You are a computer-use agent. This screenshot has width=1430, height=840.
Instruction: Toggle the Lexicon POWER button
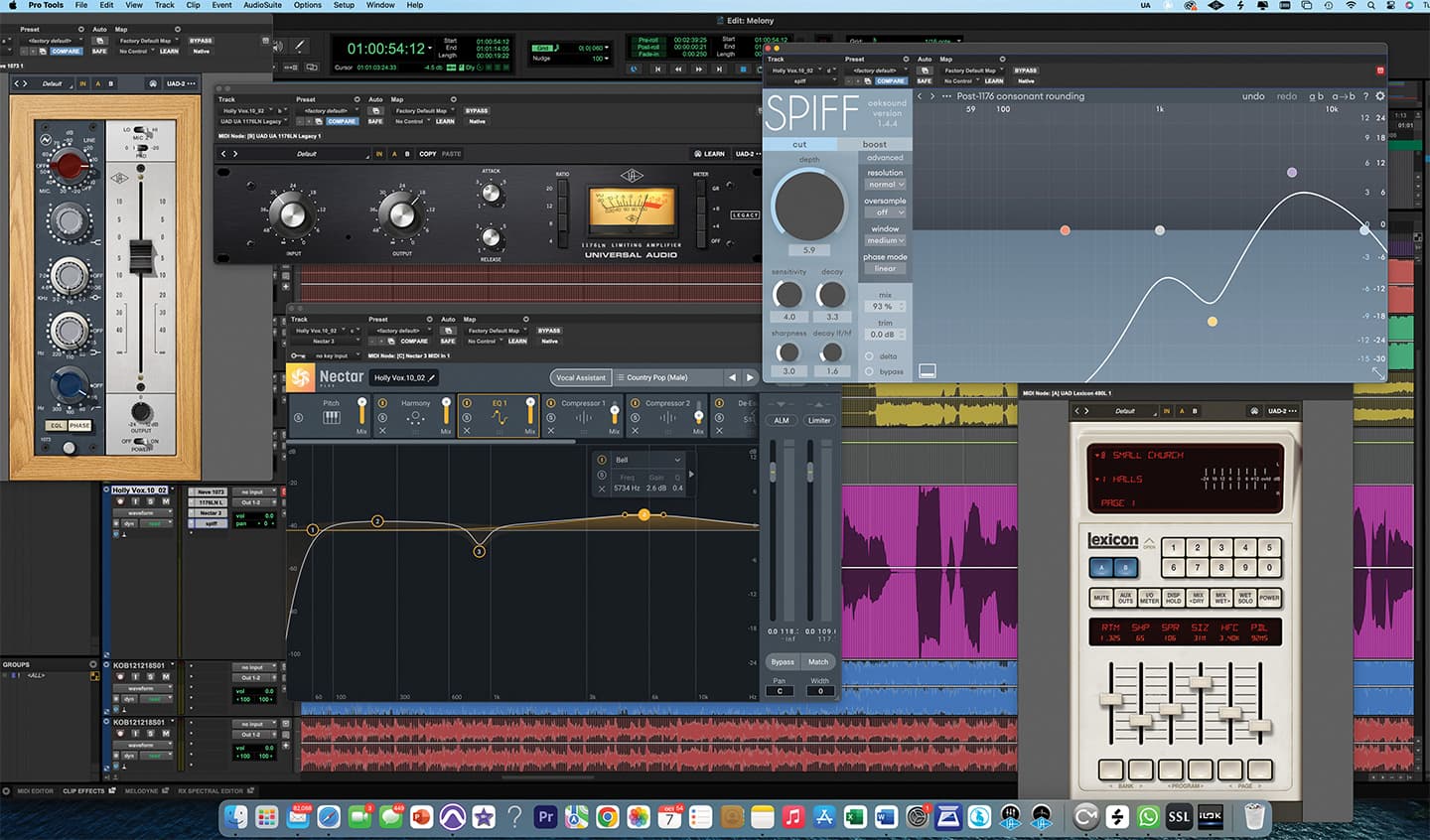point(1269,598)
